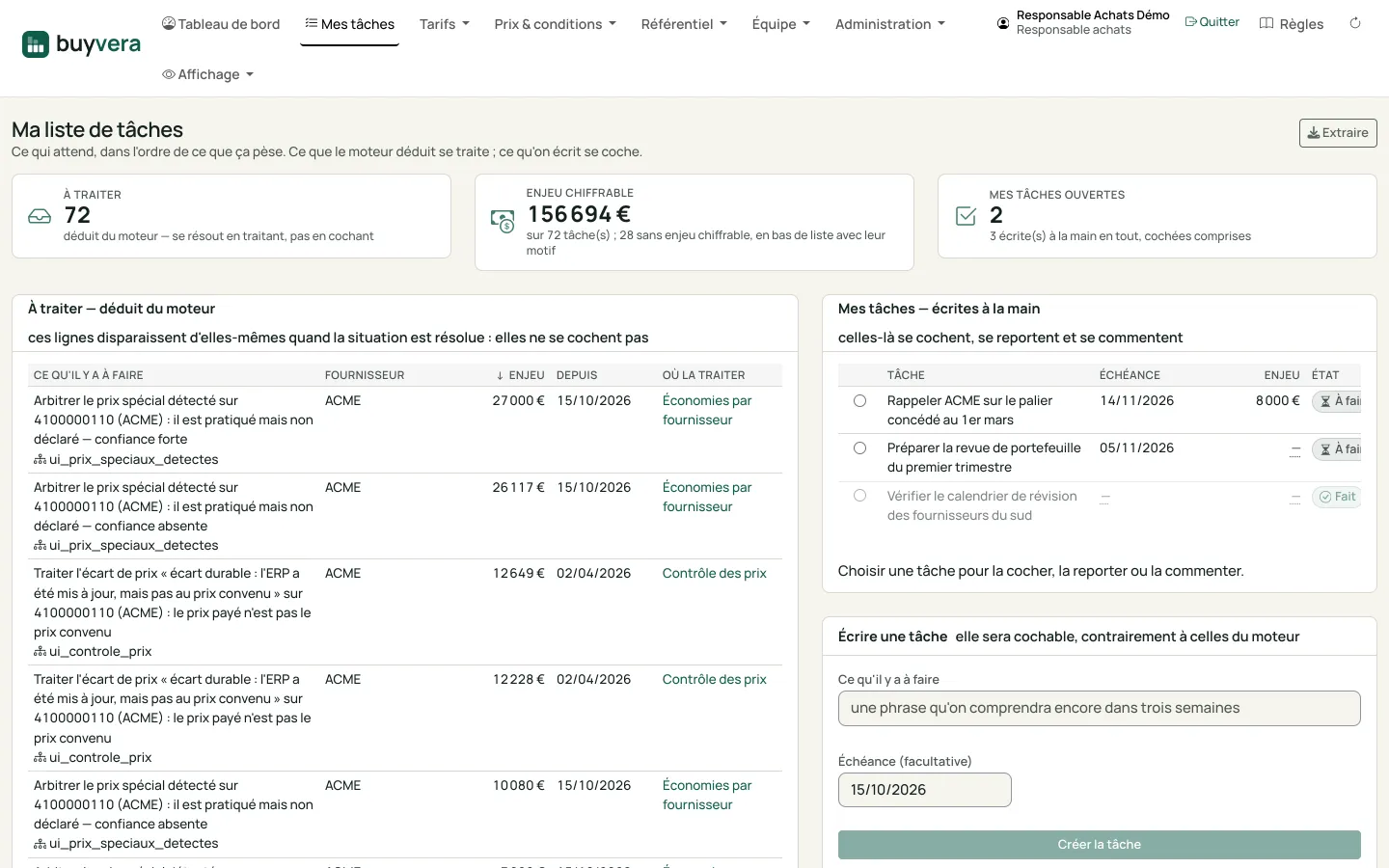
Task: Toggle À faire state of Préparer la revue task
Action: (x=1337, y=449)
